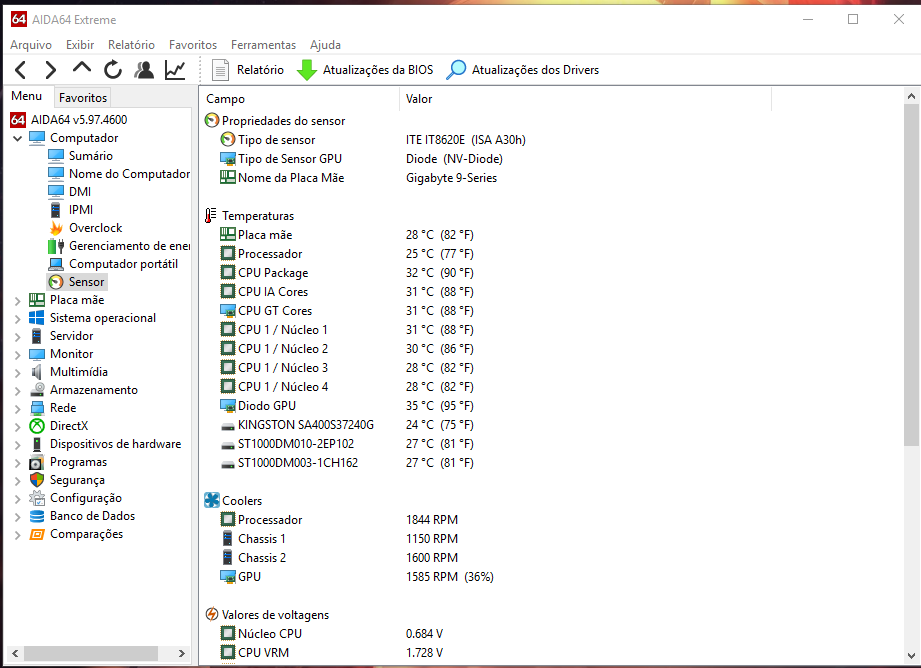Select Sumário in the tree
The height and width of the screenshot is (668, 921).
90,156
